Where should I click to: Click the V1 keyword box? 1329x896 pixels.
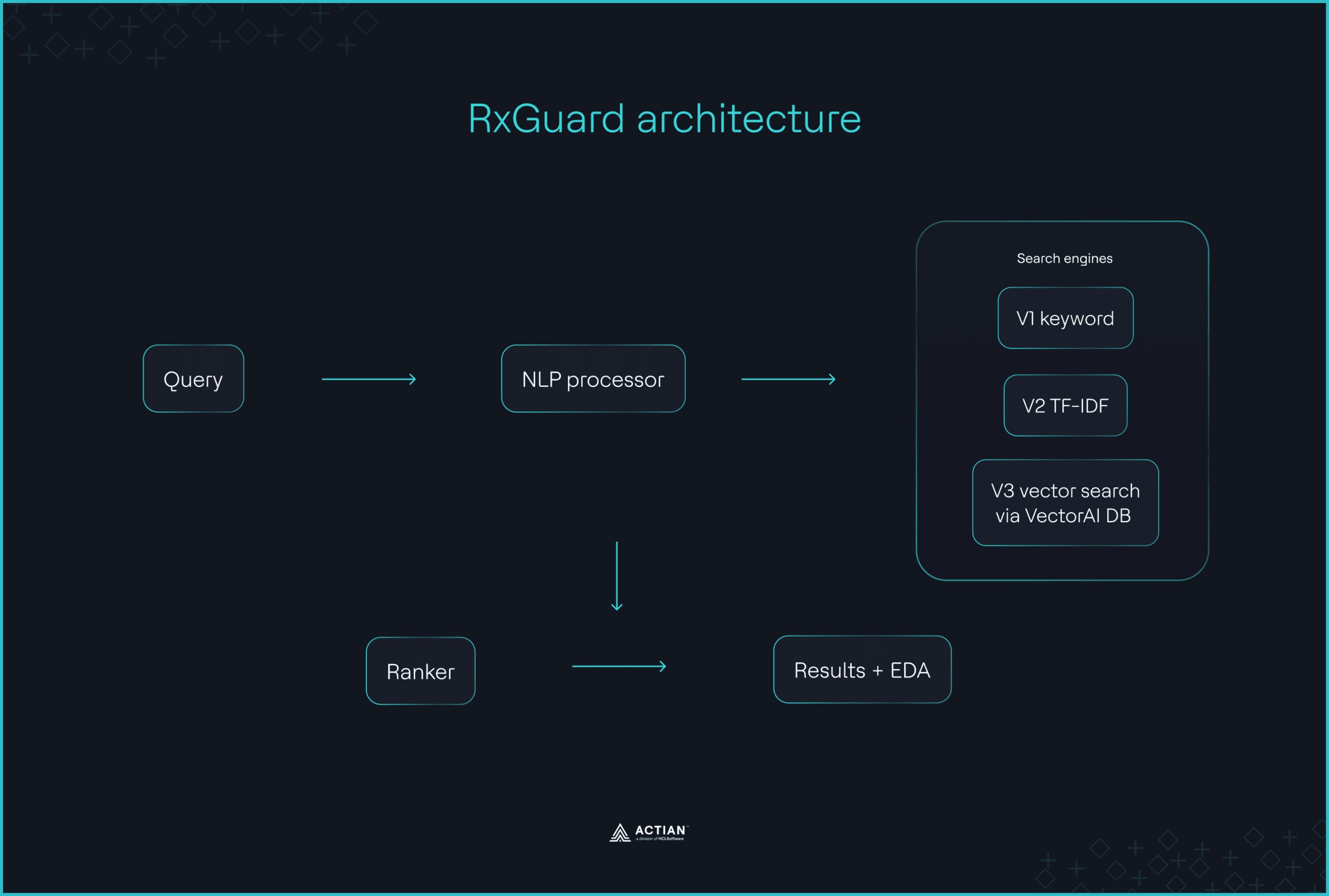coord(1065,318)
